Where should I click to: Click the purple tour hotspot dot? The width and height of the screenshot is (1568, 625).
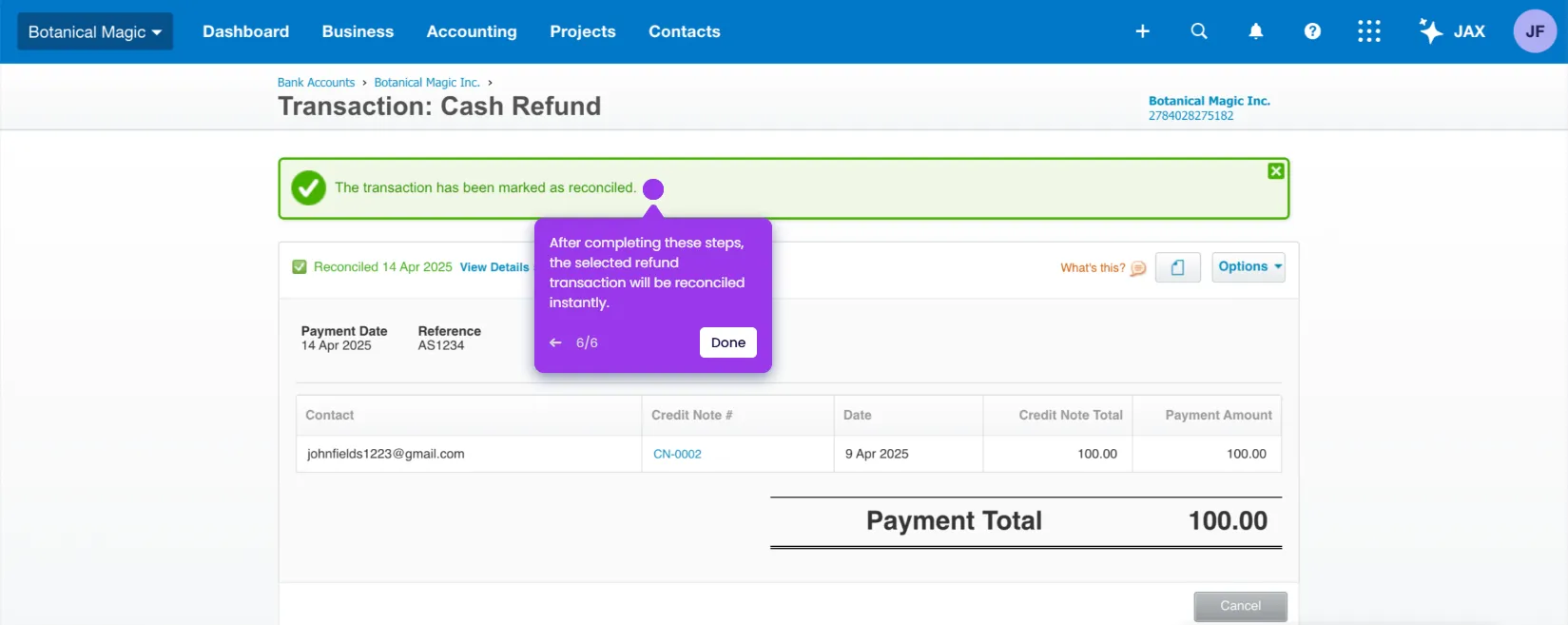pos(653,189)
